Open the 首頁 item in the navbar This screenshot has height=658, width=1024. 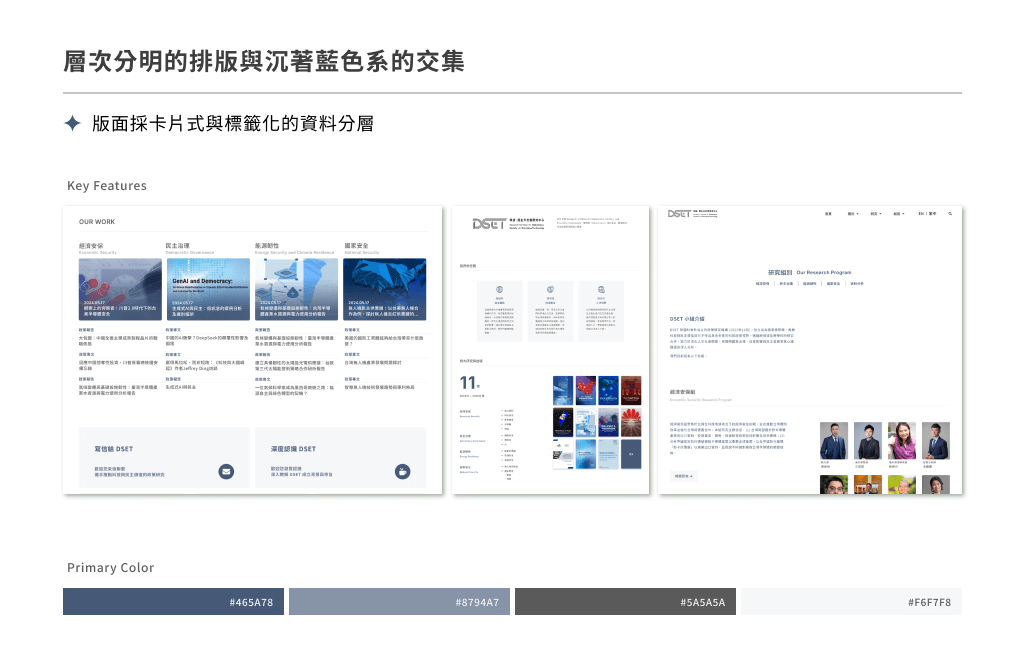[x=828, y=214]
